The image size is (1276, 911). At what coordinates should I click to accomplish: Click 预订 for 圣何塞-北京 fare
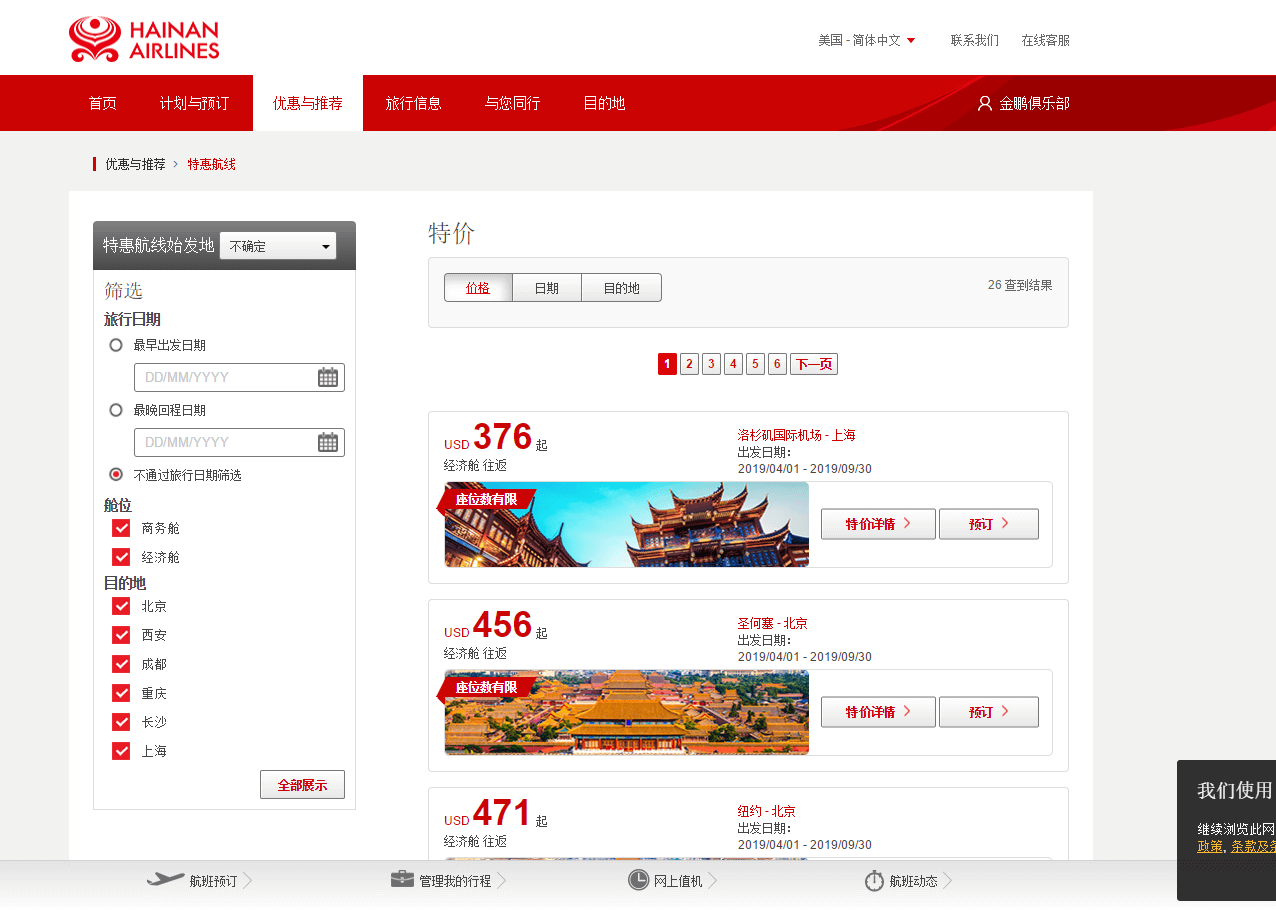pyautogui.click(x=989, y=712)
